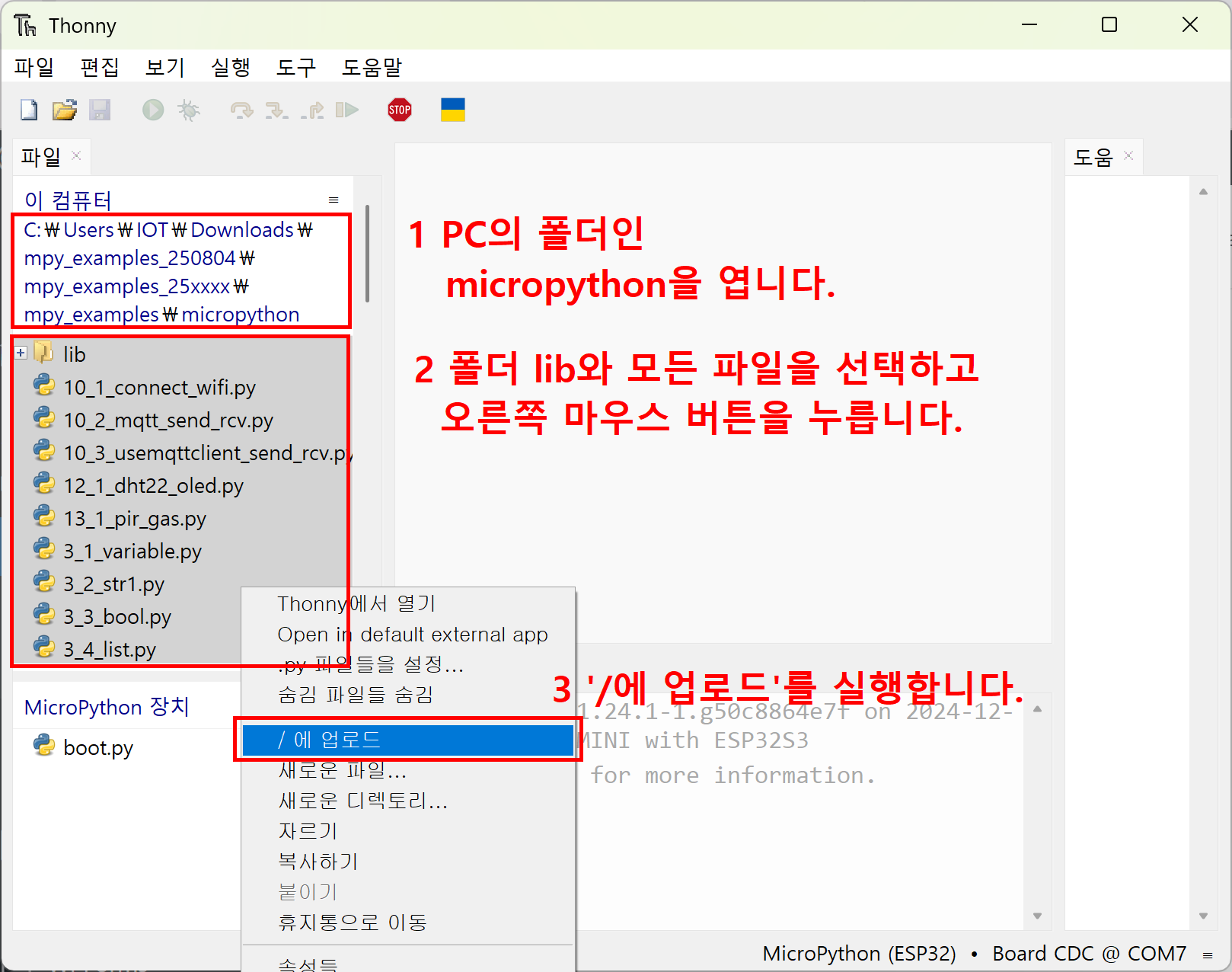Open a file with the Open folder icon
The width and height of the screenshot is (1232, 972).
pyautogui.click(x=65, y=110)
